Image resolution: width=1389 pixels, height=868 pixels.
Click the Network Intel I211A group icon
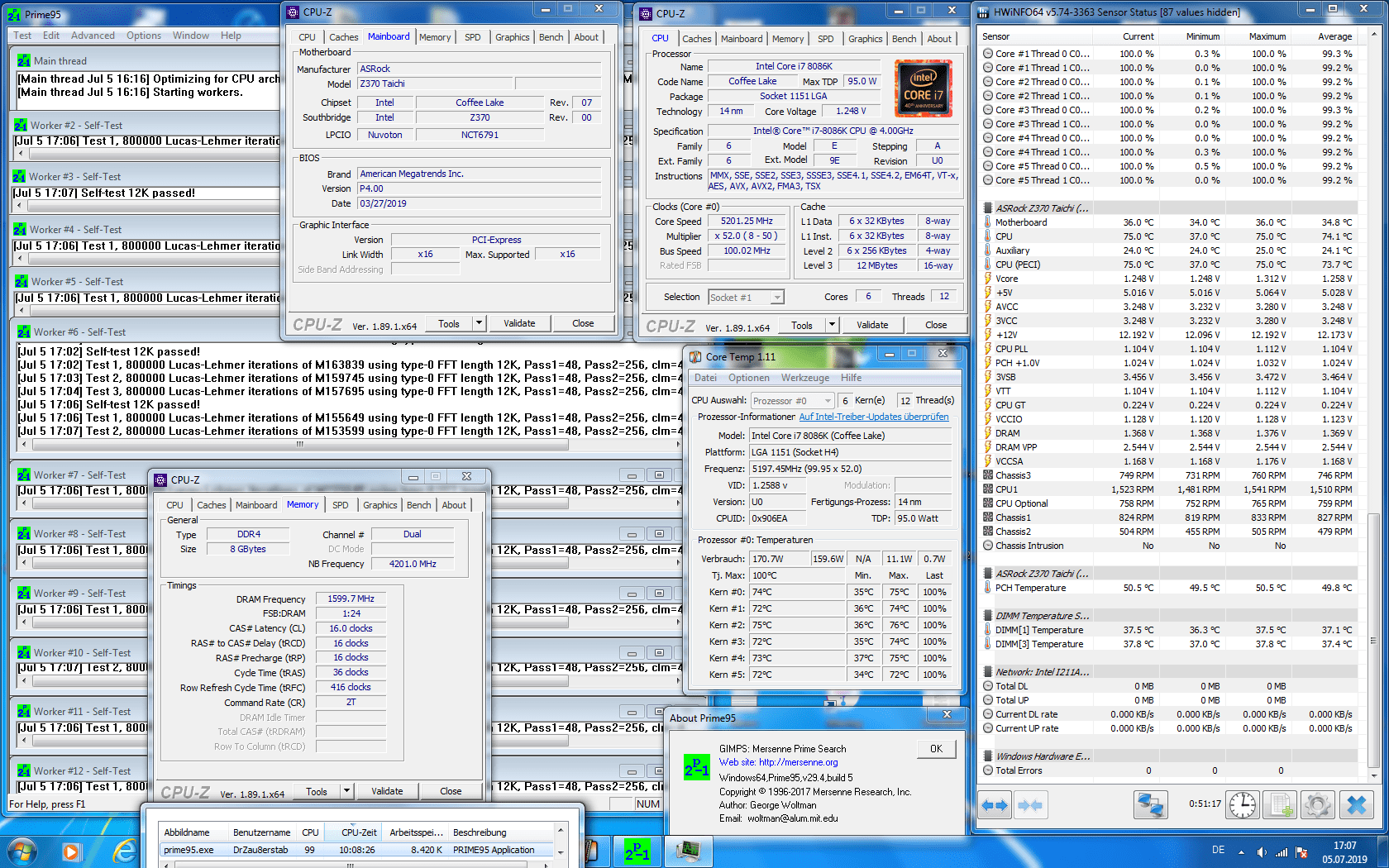(988, 671)
